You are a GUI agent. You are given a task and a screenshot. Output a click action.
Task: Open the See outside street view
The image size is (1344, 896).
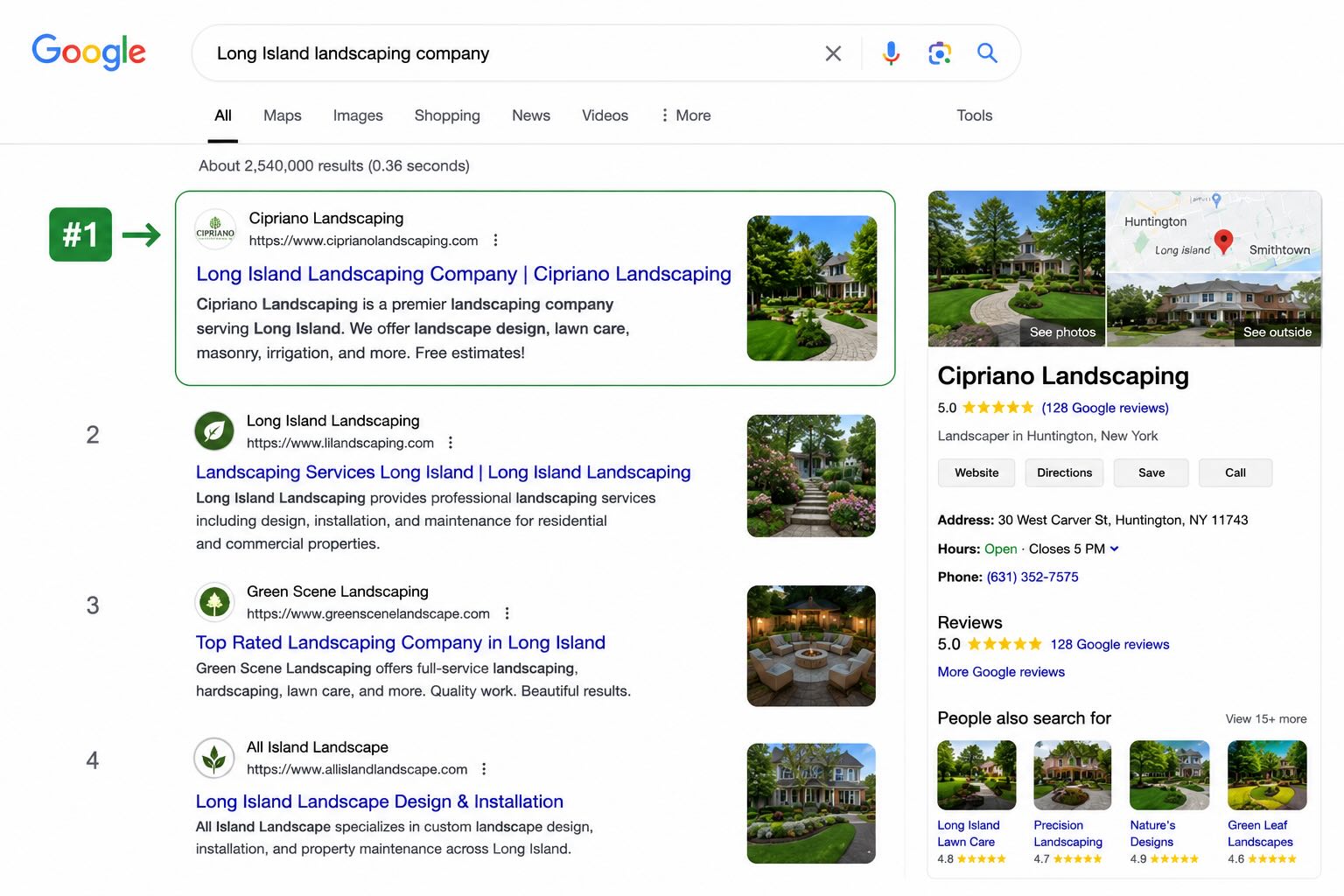[1277, 332]
